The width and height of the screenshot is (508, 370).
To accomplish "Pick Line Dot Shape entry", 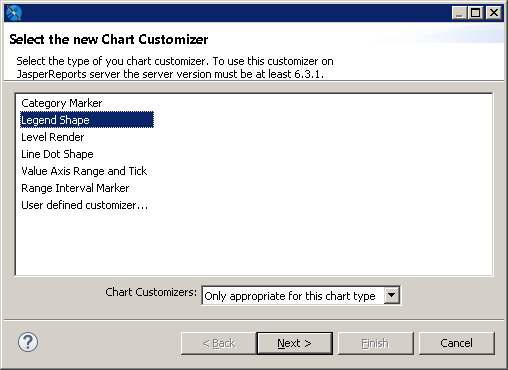I will [x=57, y=154].
